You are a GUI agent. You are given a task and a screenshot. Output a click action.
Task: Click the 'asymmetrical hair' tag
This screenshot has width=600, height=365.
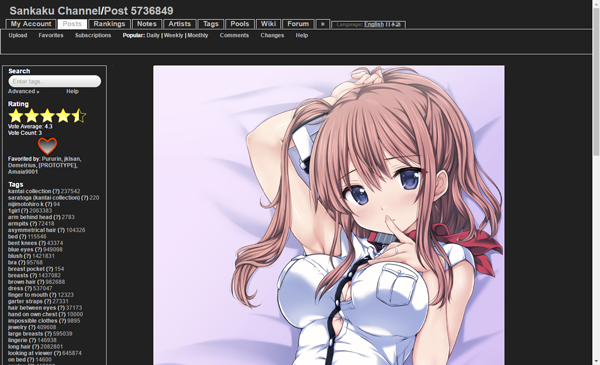click(32, 230)
